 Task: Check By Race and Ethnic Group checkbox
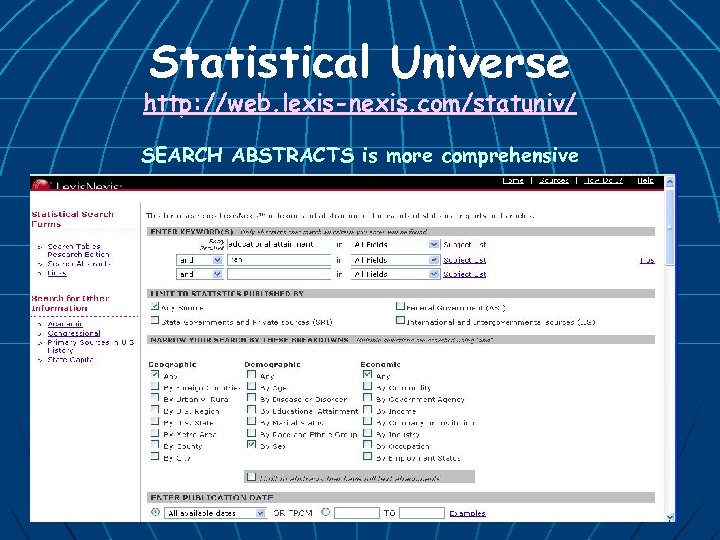pyautogui.click(x=251, y=433)
